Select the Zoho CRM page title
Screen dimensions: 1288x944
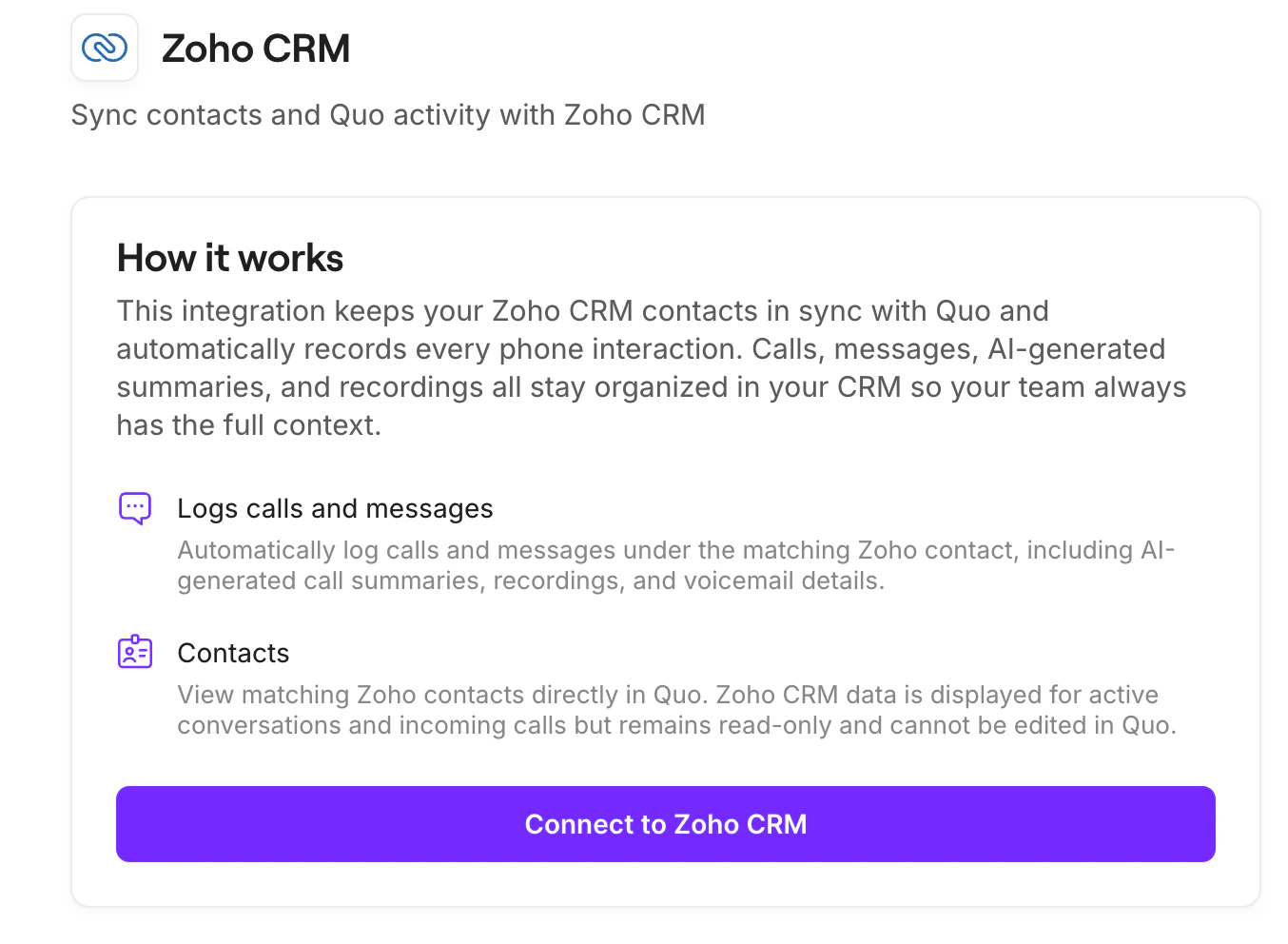(256, 48)
